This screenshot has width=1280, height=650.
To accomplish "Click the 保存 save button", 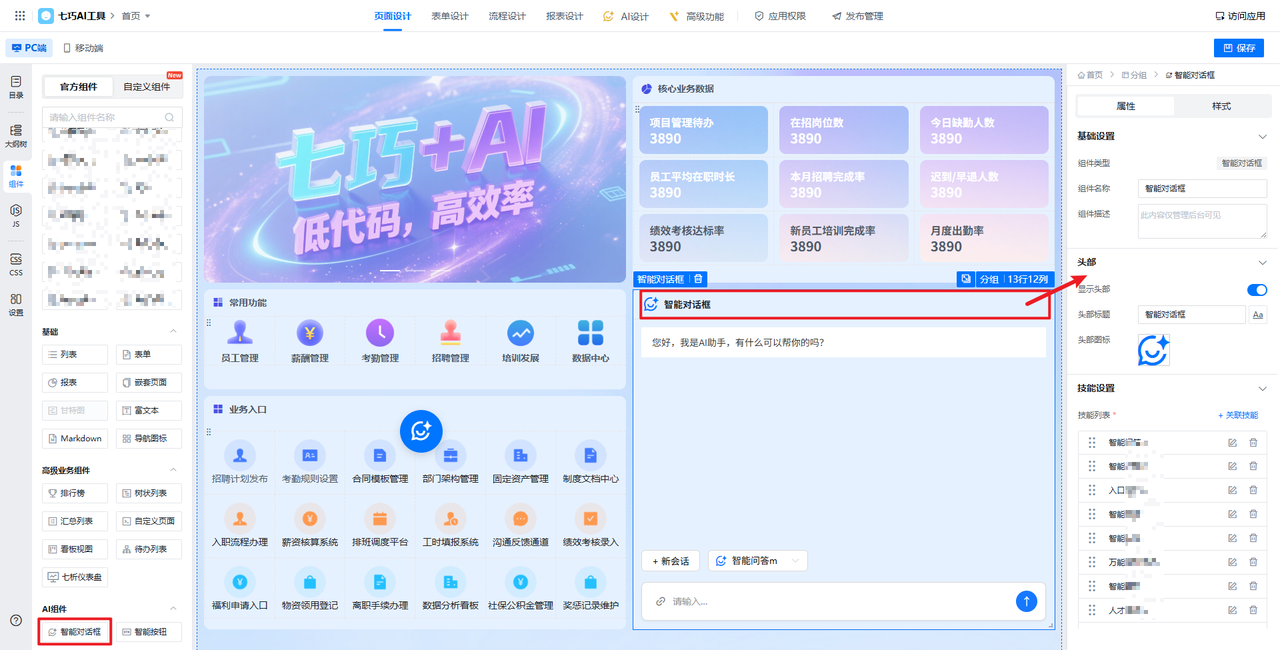I will (1238, 48).
